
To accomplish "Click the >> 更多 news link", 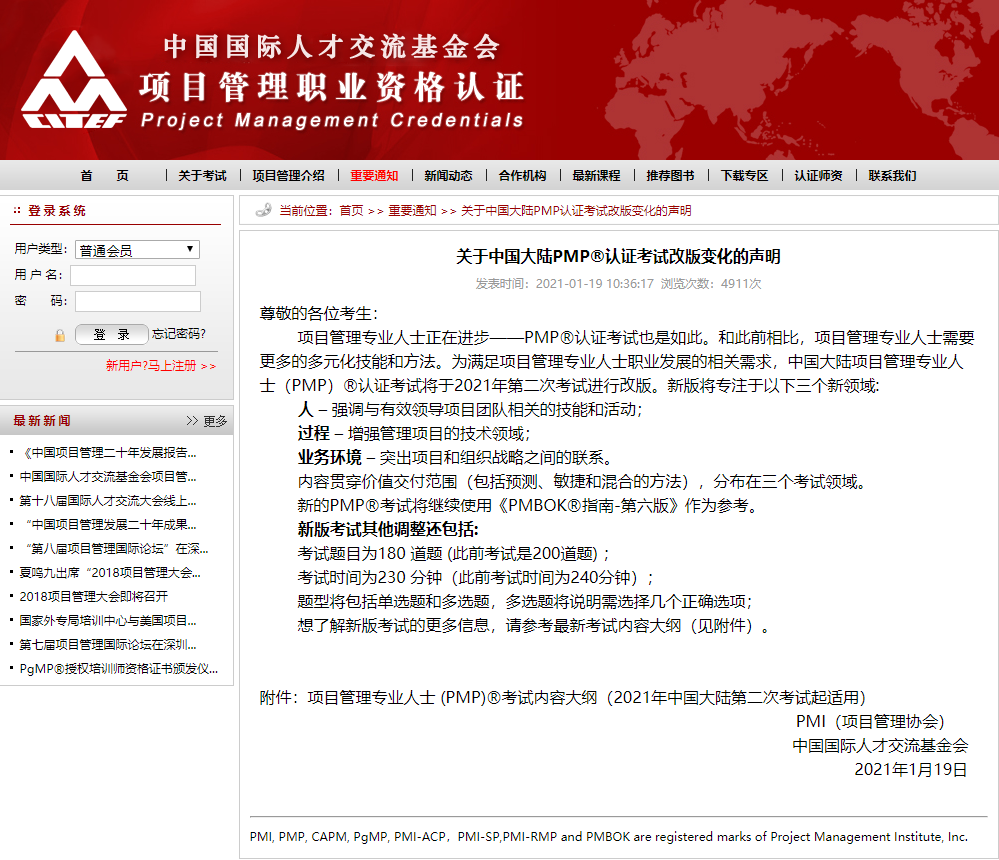I will [x=206, y=421].
